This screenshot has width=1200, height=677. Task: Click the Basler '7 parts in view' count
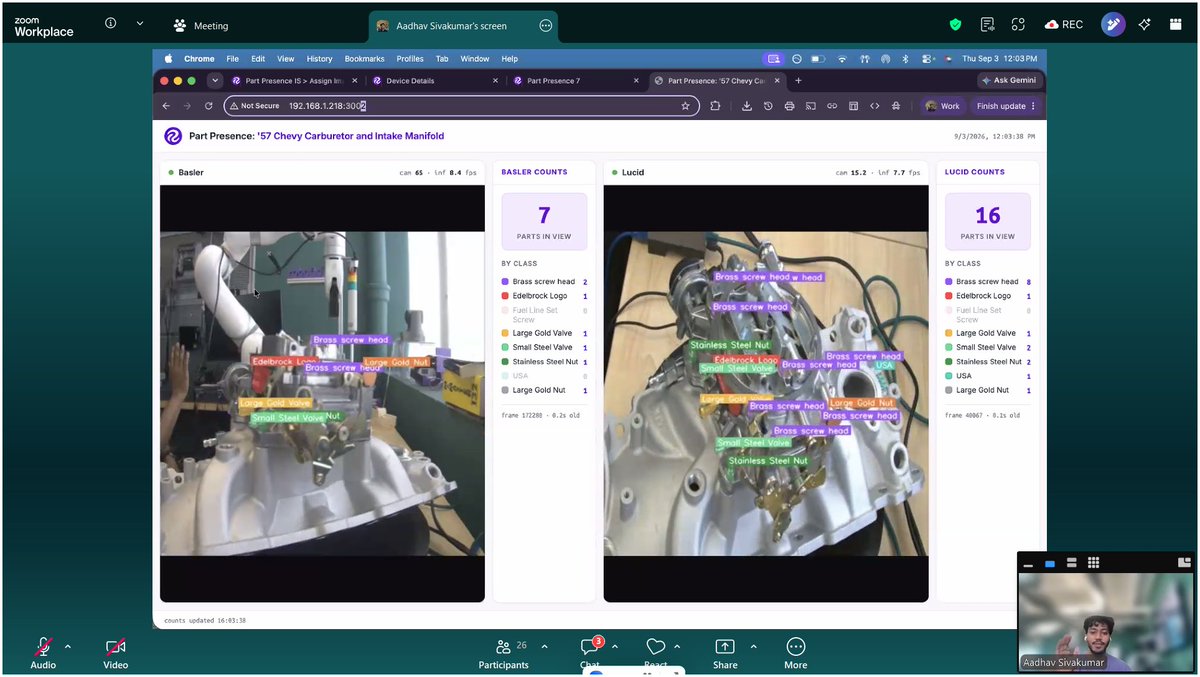pyautogui.click(x=544, y=222)
